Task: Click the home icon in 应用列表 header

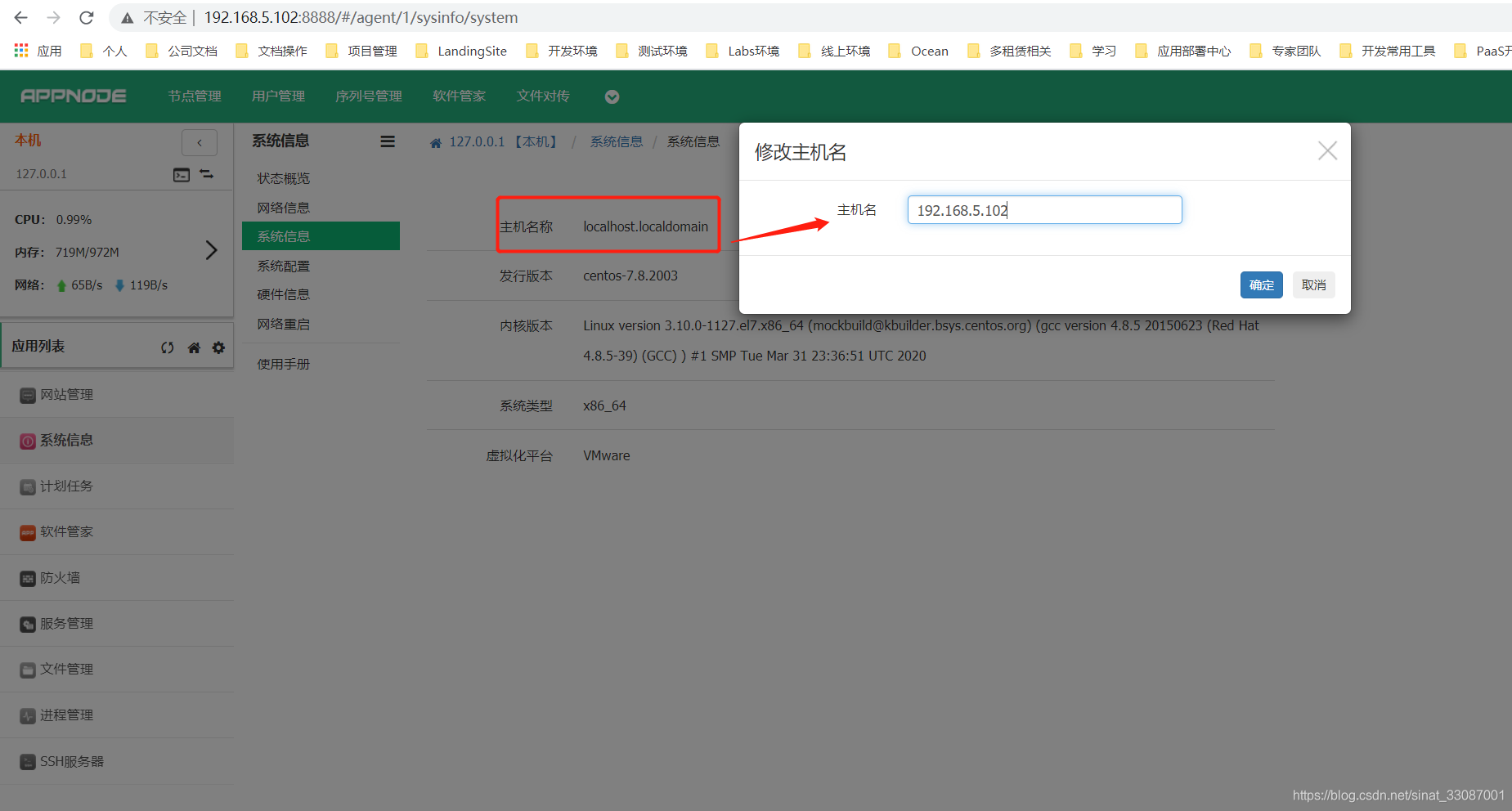Action: pos(194,347)
